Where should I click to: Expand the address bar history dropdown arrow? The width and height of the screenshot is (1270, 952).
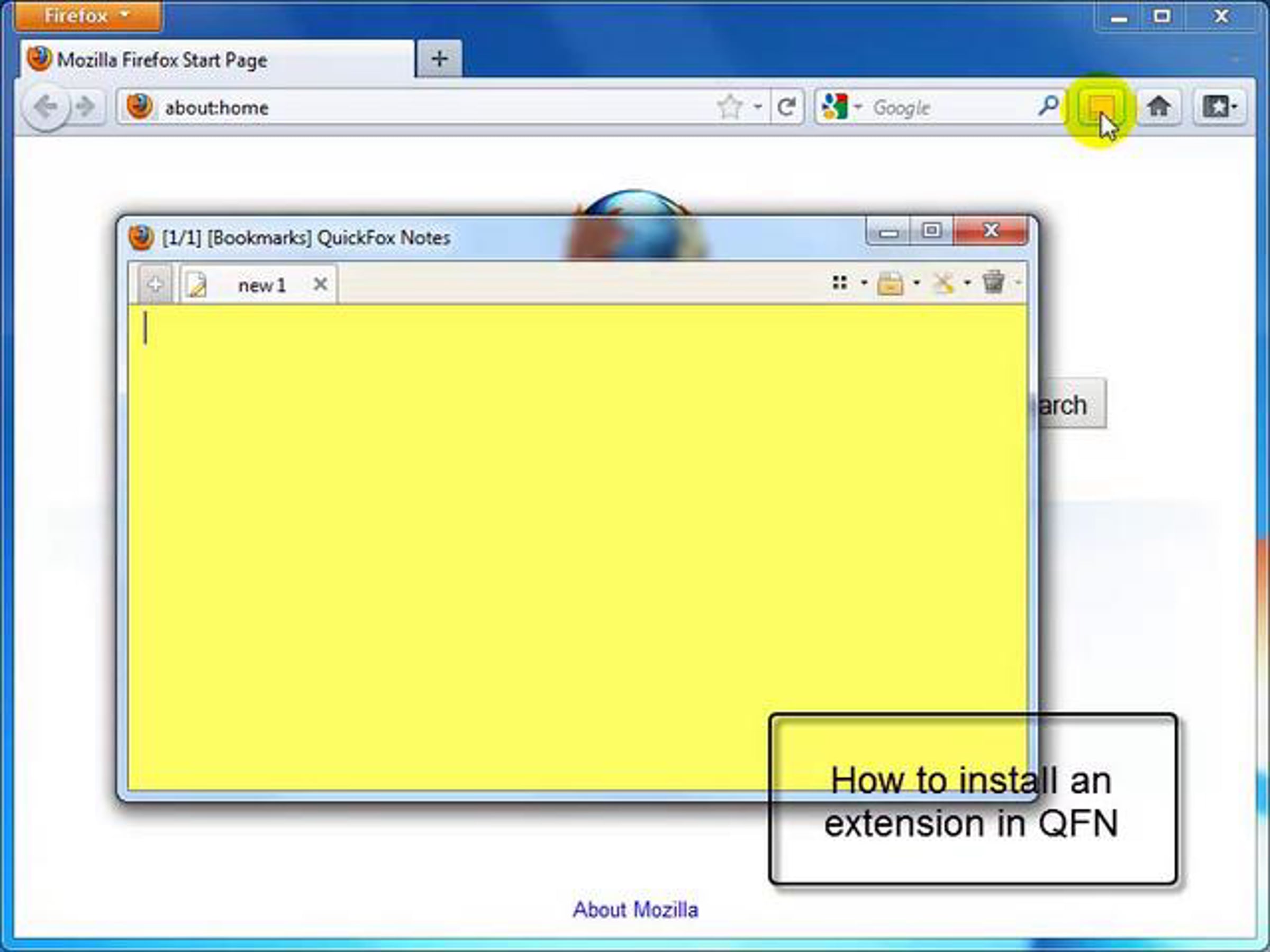[758, 107]
